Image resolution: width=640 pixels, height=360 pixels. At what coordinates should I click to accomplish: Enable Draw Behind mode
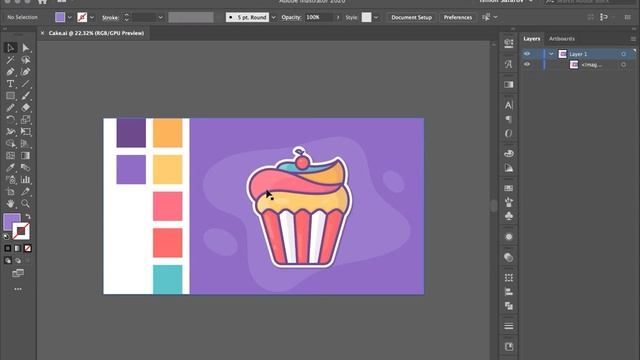(x=18, y=260)
